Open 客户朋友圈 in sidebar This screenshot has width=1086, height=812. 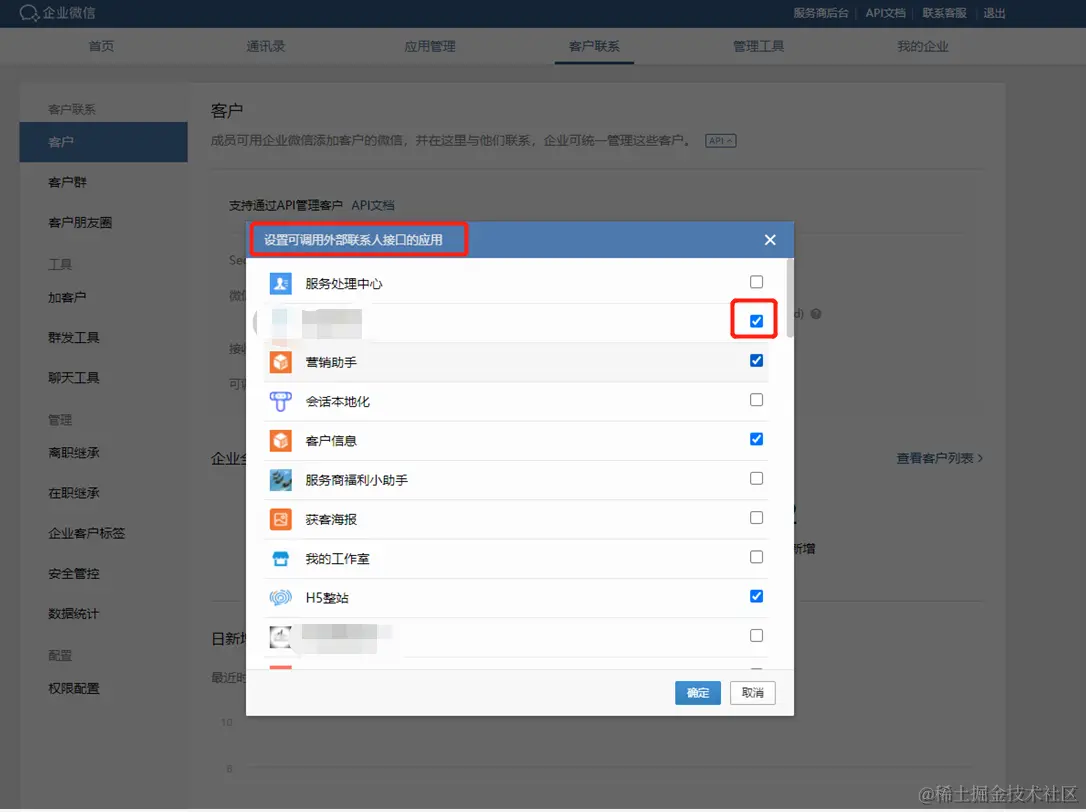[x=80, y=222]
